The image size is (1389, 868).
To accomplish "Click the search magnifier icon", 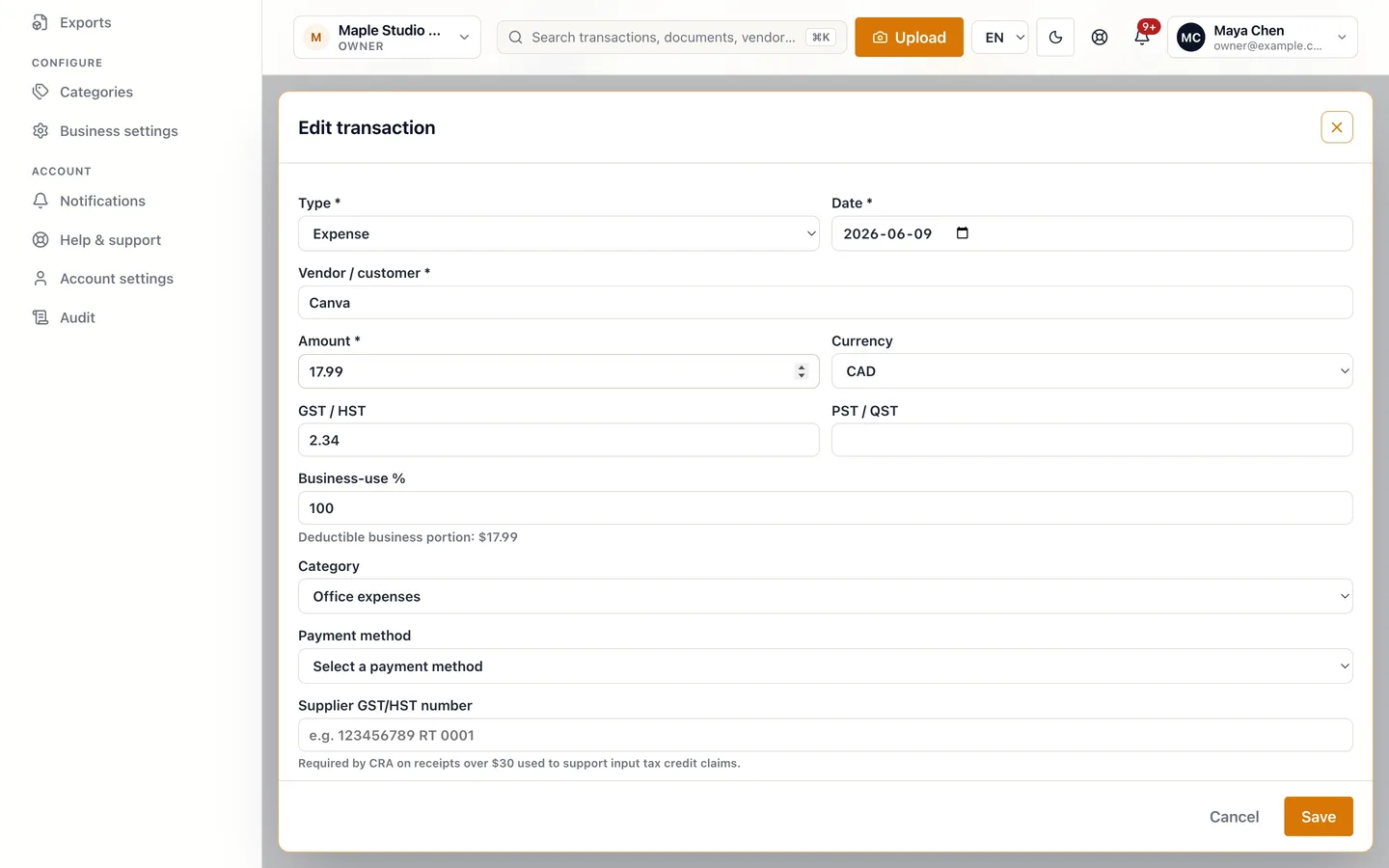I will [516, 38].
